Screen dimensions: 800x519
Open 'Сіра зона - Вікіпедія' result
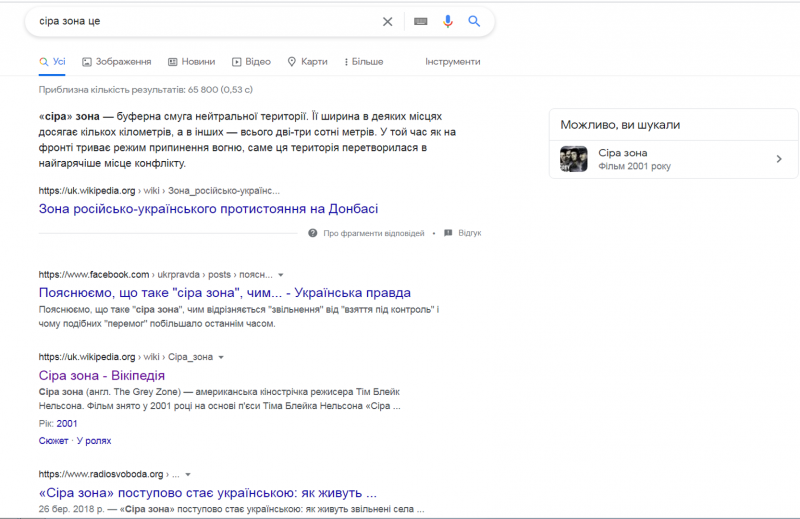[102, 376]
